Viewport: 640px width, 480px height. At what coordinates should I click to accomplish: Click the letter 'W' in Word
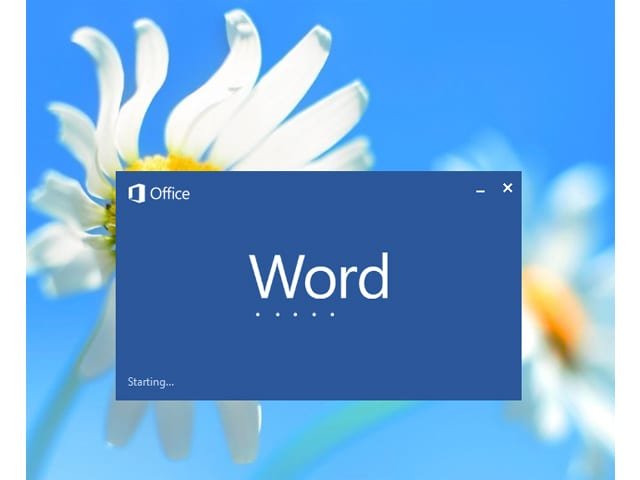point(273,277)
